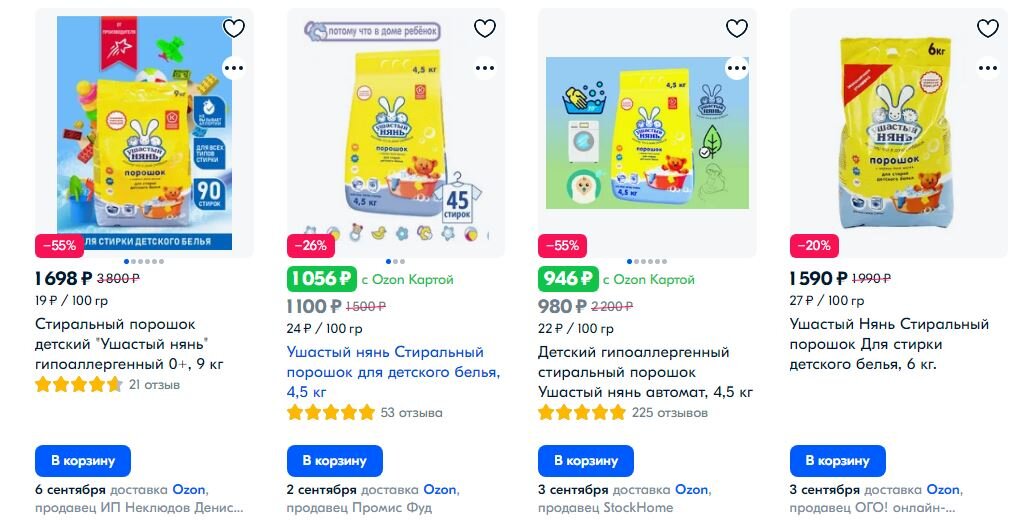Heart the 946 ₽ hypoallergenic powder
The width and height of the screenshot is (1014, 526).
(737, 28)
